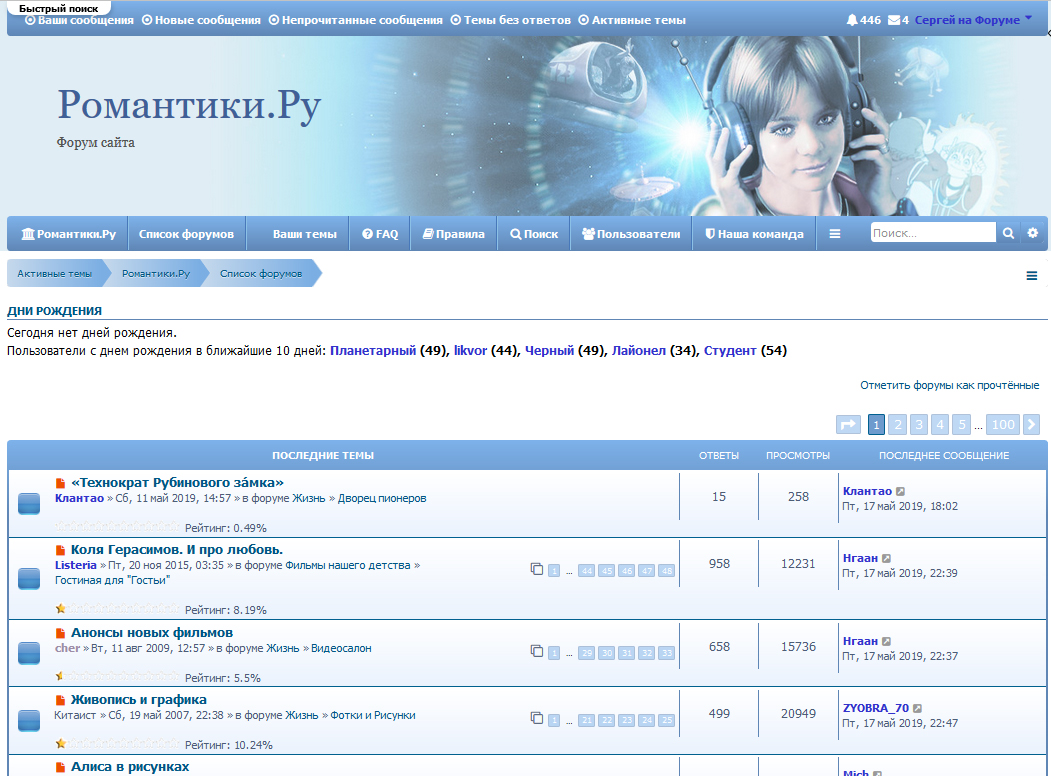Go to page 48 of Коля Герасимов topic
Viewport: 1051px width, 776px height.
pyautogui.click(x=666, y=571)
